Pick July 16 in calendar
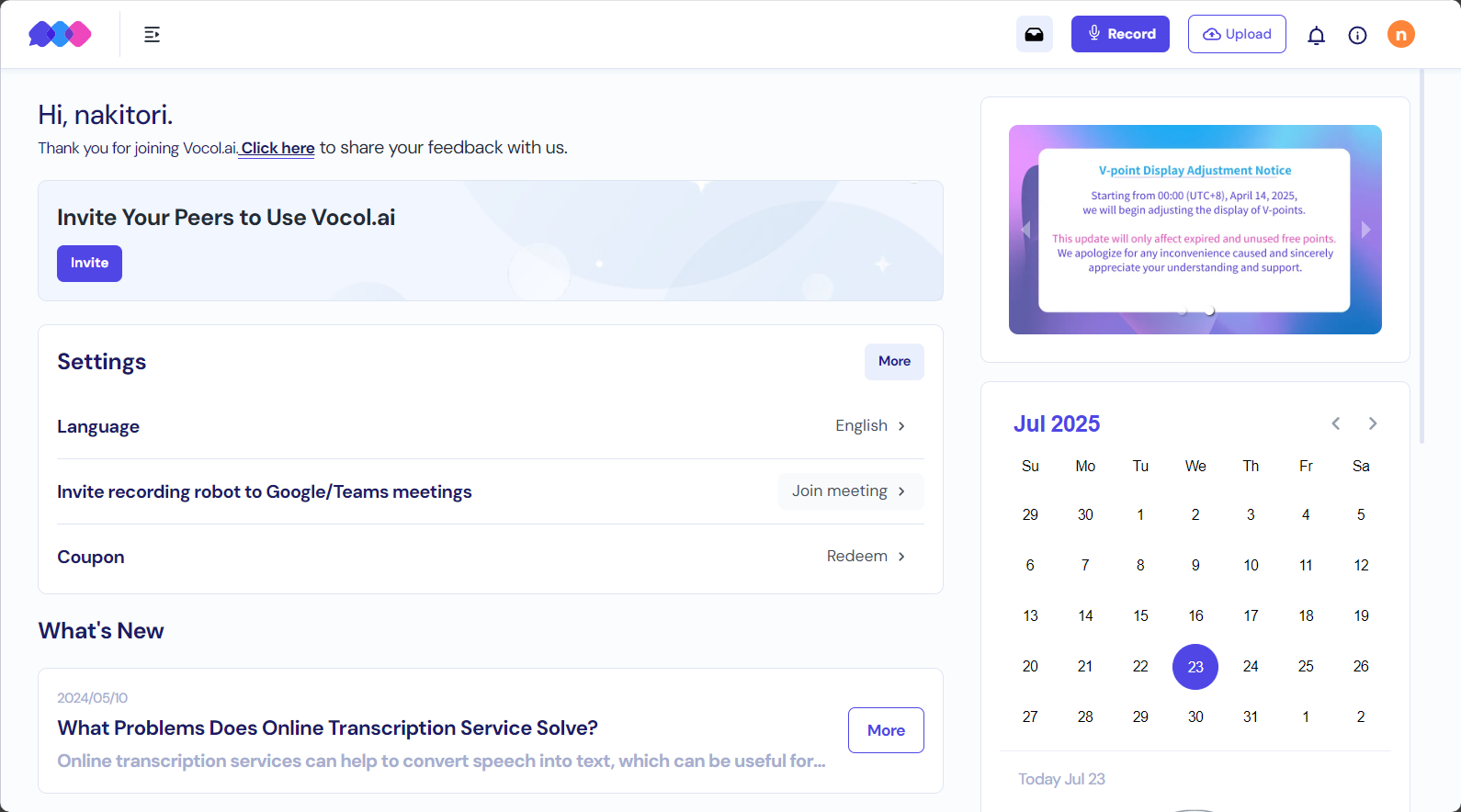1461x812 pixels. pos(1195,616)
